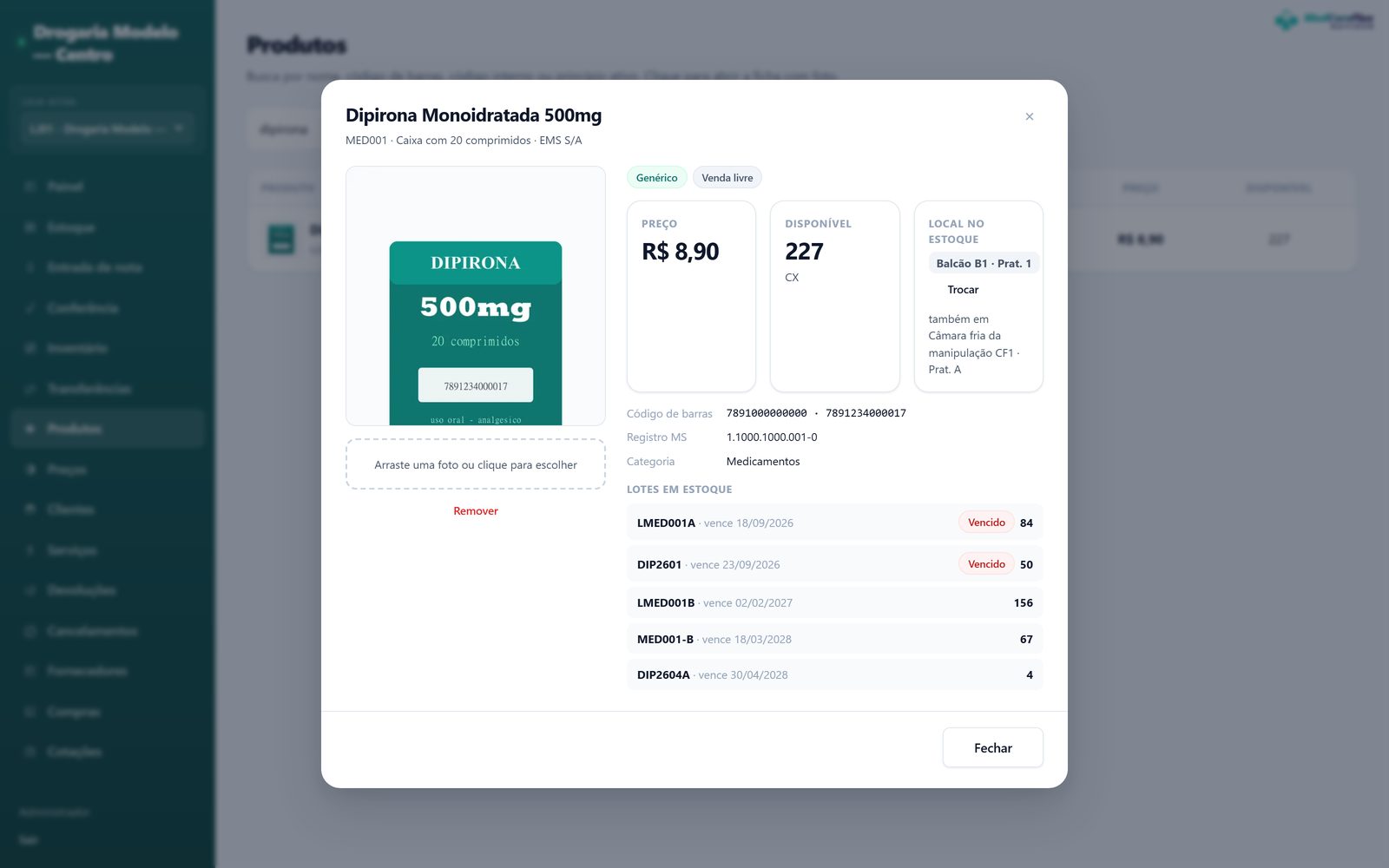The height and width of the screenshot is (868, 1389).
Task: Click the Vencido badge on lot DIP2601
Action: (986, 564)
